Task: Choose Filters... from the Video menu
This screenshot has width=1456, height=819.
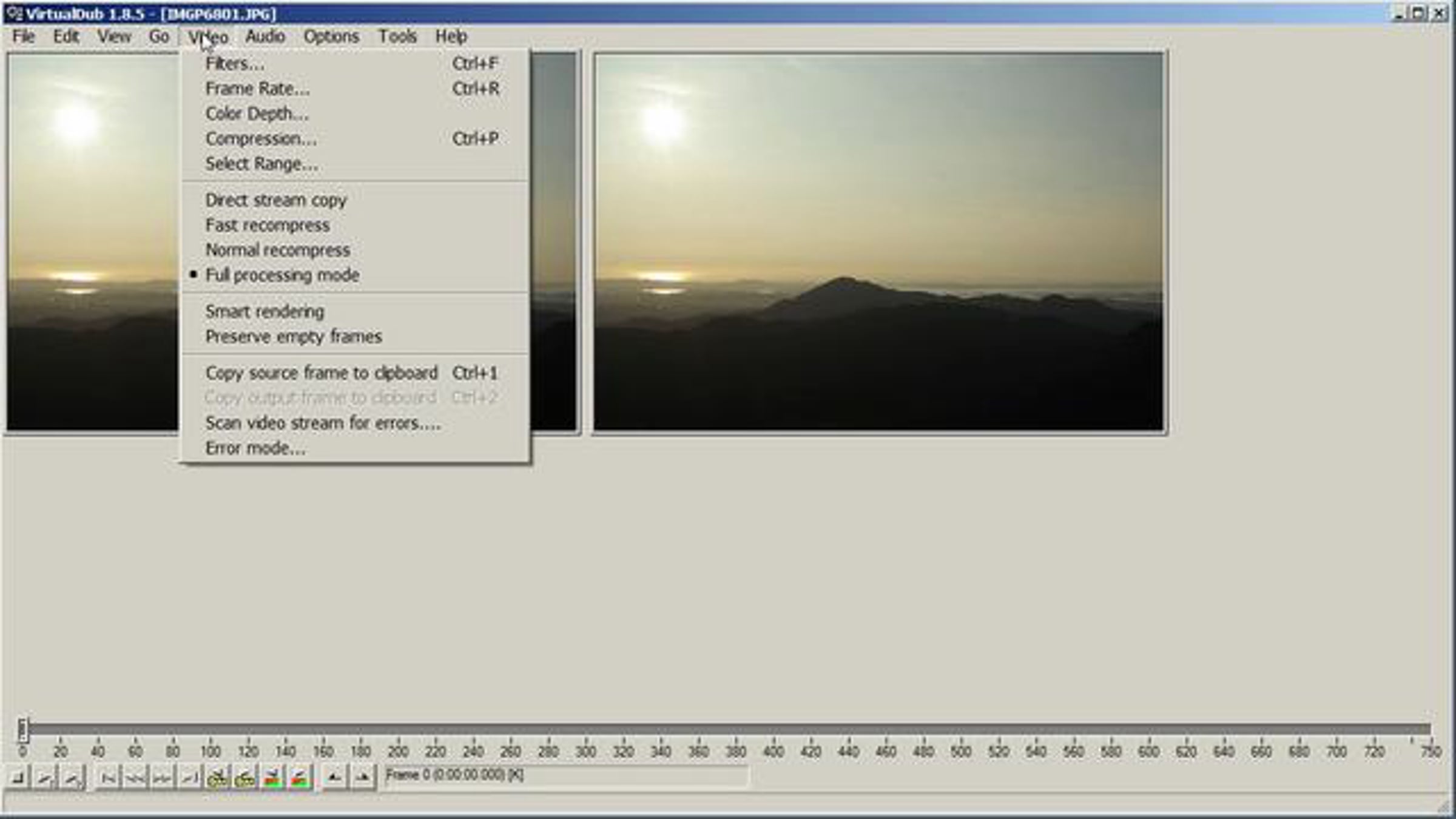Action: coord(355,64)
